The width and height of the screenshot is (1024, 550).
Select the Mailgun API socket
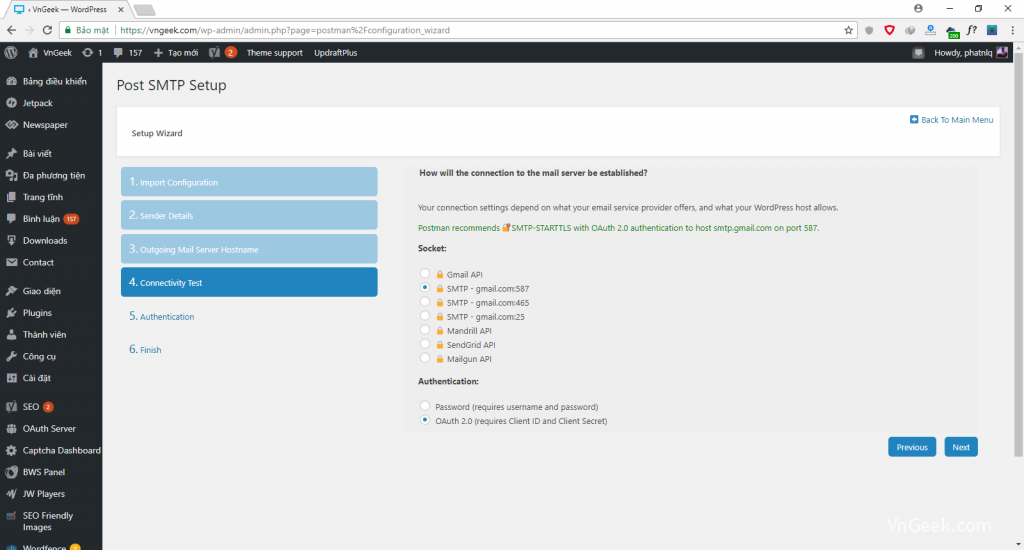point(425,358)
